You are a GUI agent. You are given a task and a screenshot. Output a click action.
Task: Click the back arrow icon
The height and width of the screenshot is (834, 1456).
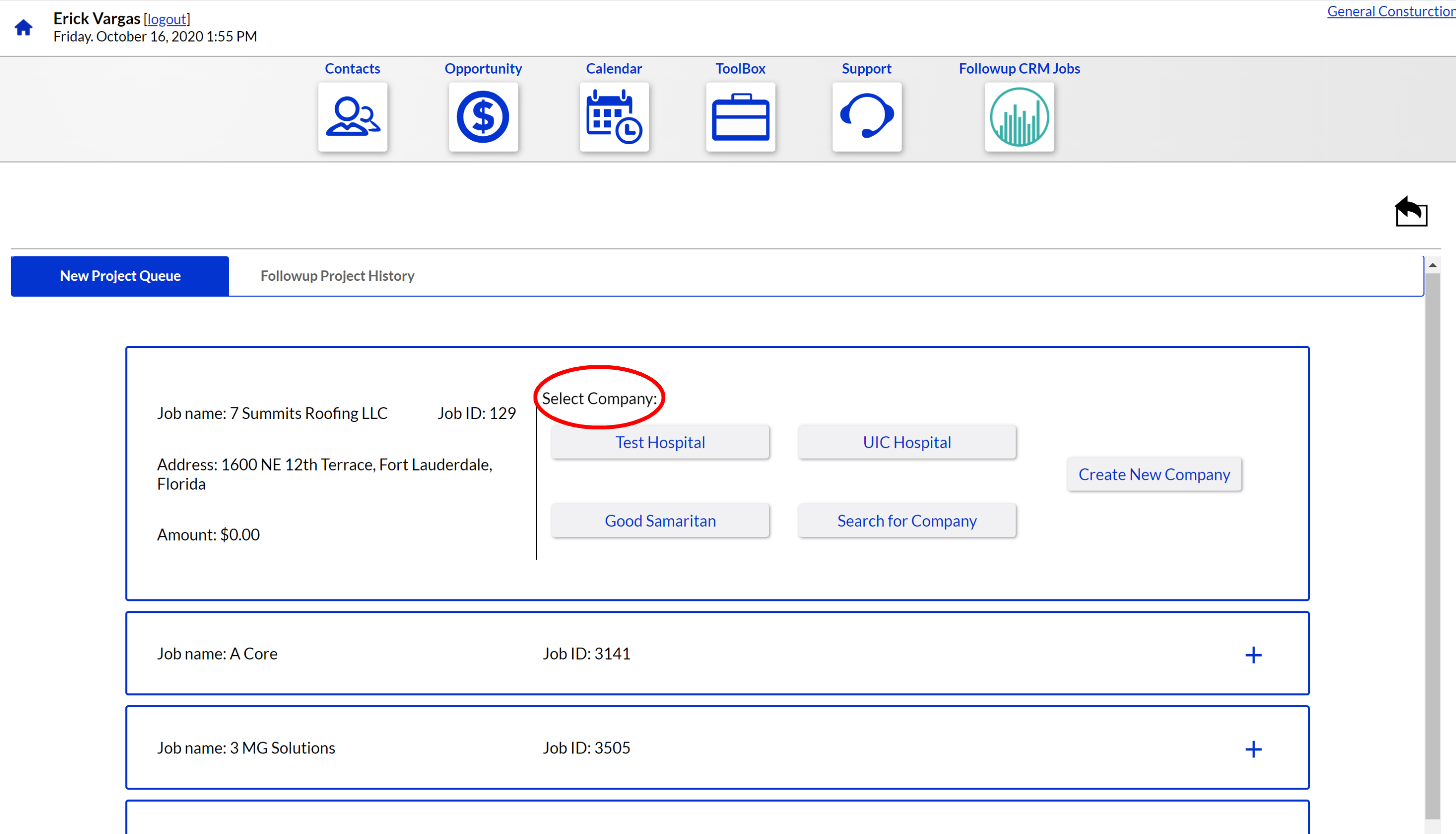pyautogui.click(x=1411, y=211)
